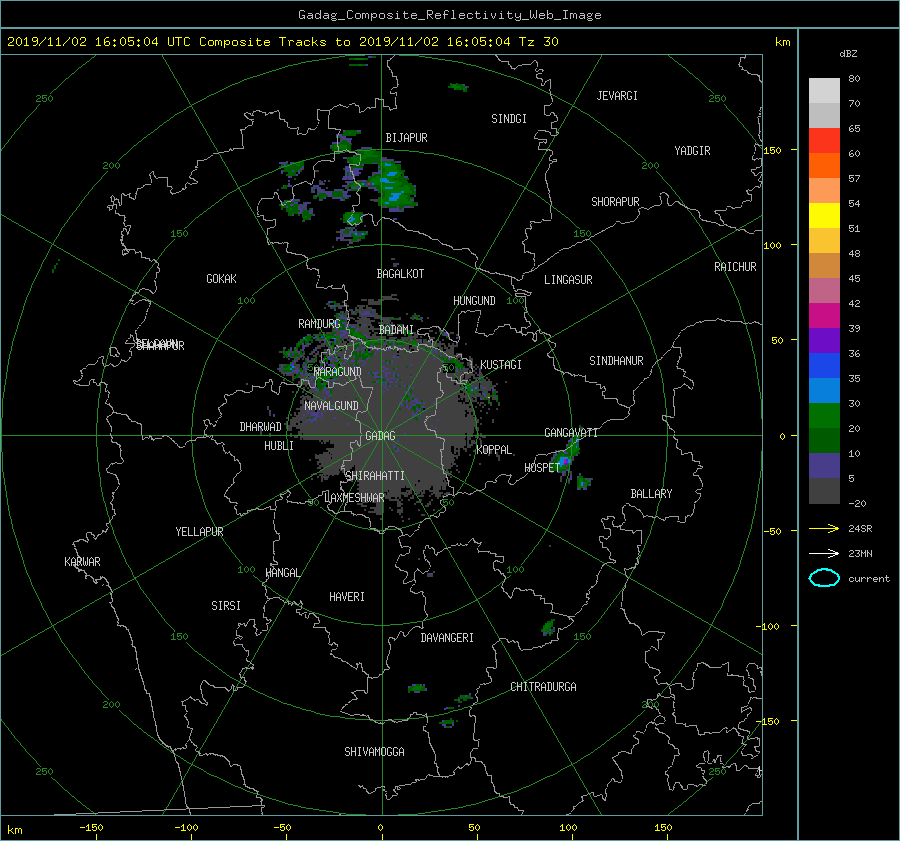Click the YADGIR city label
900x841 pixels.
(x=692, y=151)
